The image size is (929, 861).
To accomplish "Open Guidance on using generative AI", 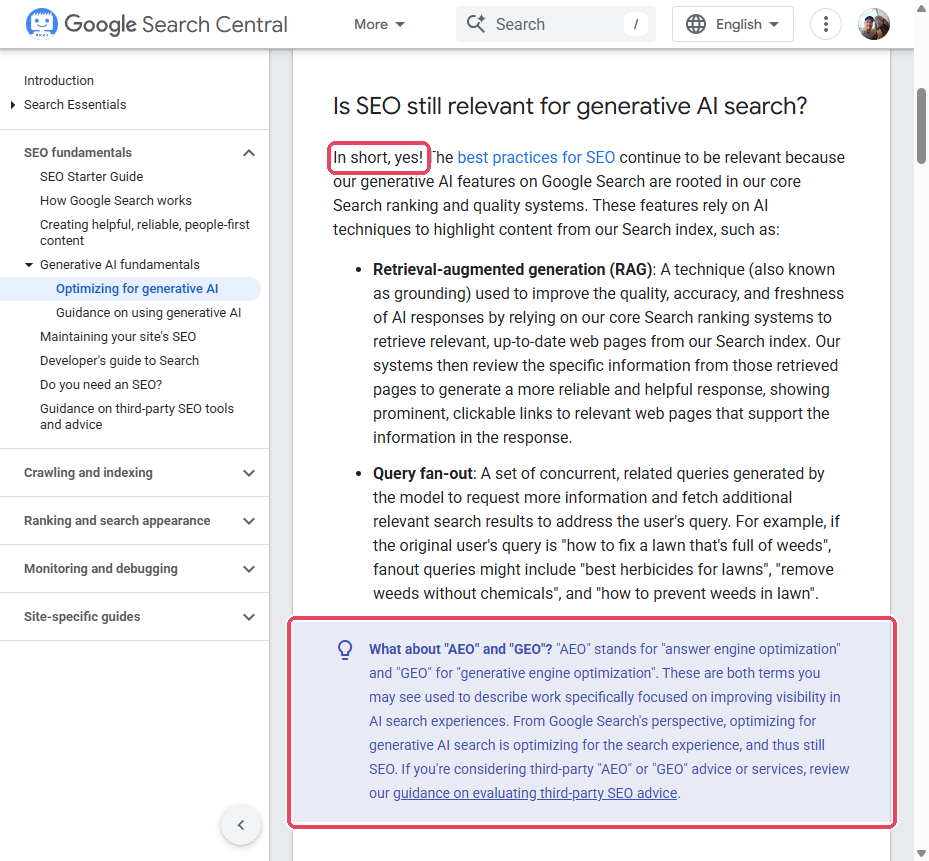I will [x=148, y=313].
